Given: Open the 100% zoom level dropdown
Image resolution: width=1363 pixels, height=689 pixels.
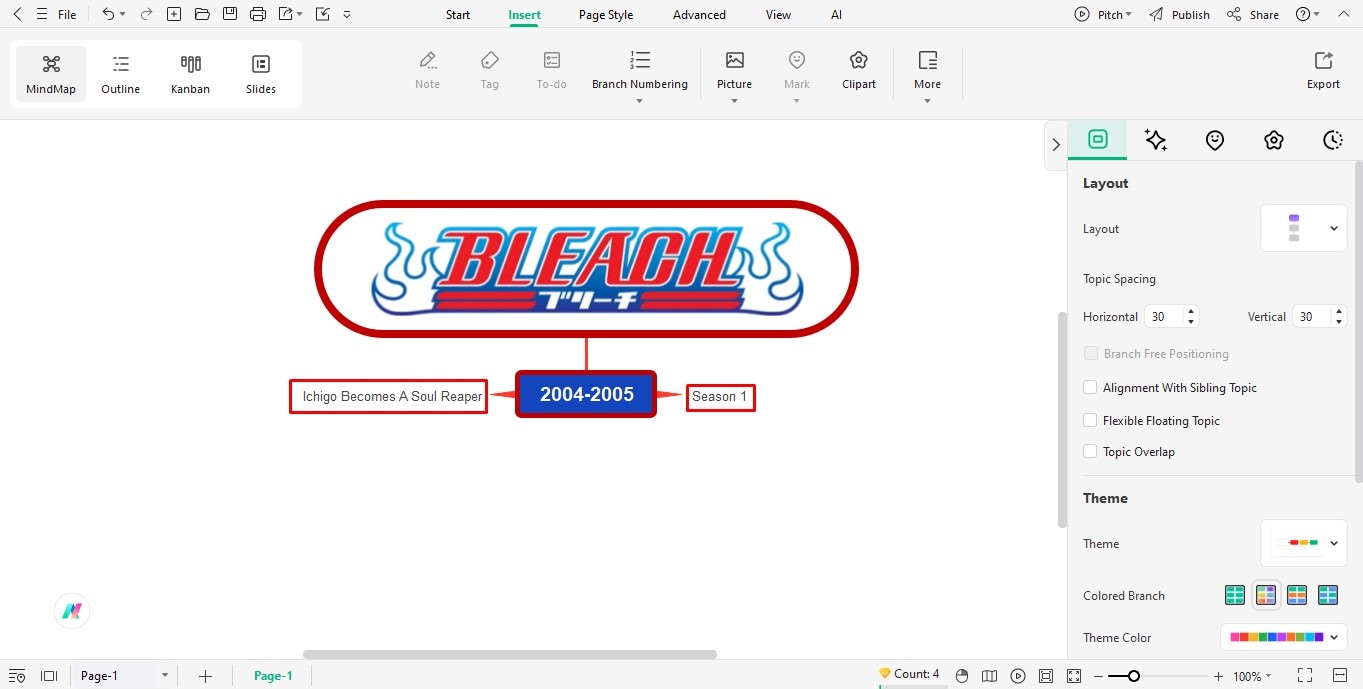Looking at the screenshot, I should [1253, 676].
